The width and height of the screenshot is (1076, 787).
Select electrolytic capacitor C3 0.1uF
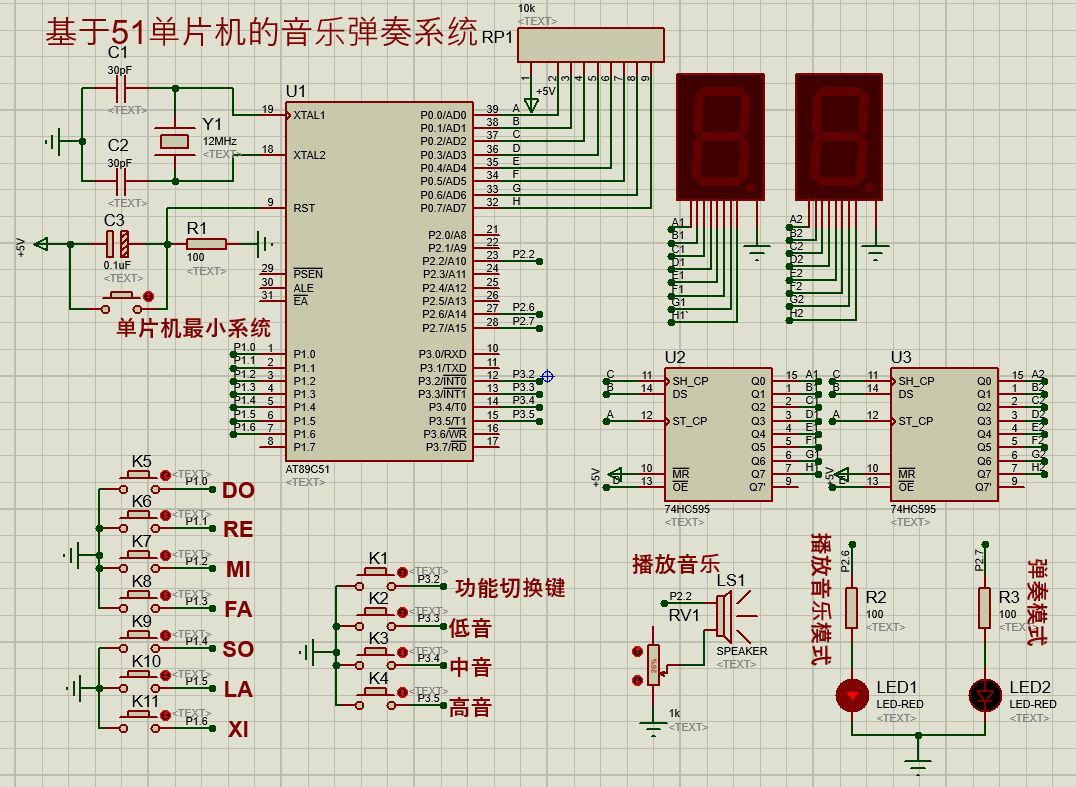click(117, 244)
